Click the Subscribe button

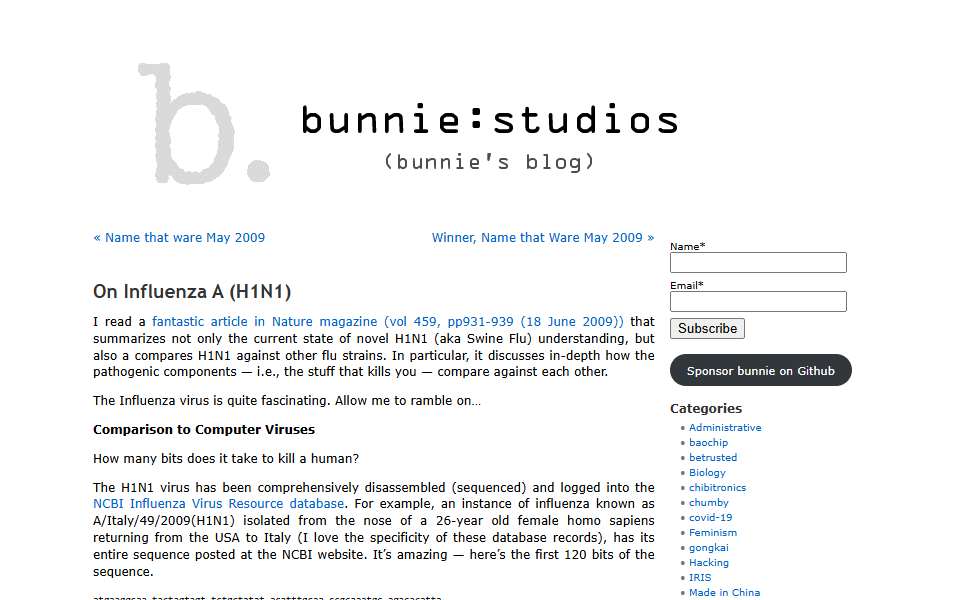tap(707, 329)
